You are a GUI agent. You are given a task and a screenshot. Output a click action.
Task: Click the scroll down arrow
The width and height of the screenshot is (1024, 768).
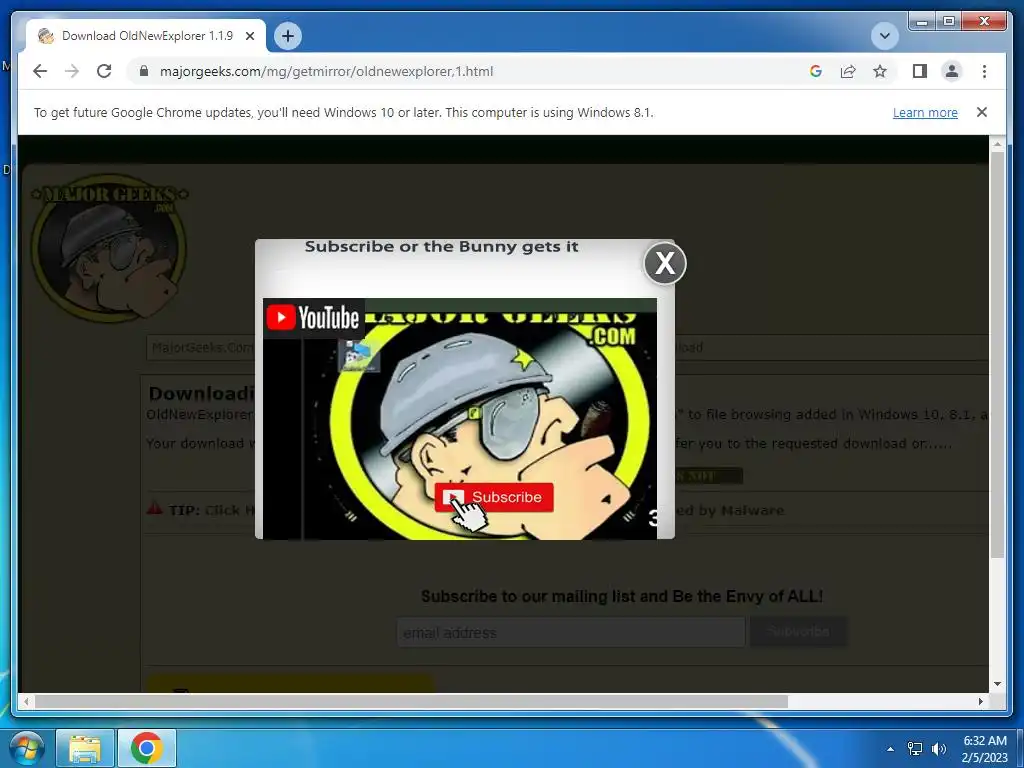[997, 684]
